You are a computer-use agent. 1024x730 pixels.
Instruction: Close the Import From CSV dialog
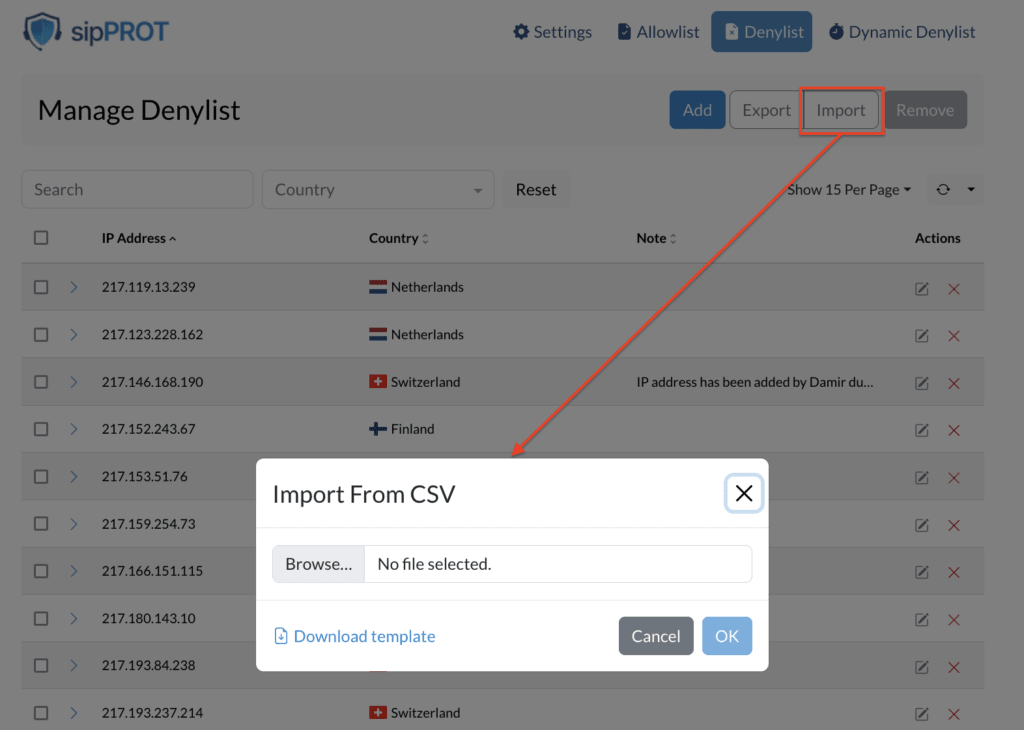click(744, 493)
